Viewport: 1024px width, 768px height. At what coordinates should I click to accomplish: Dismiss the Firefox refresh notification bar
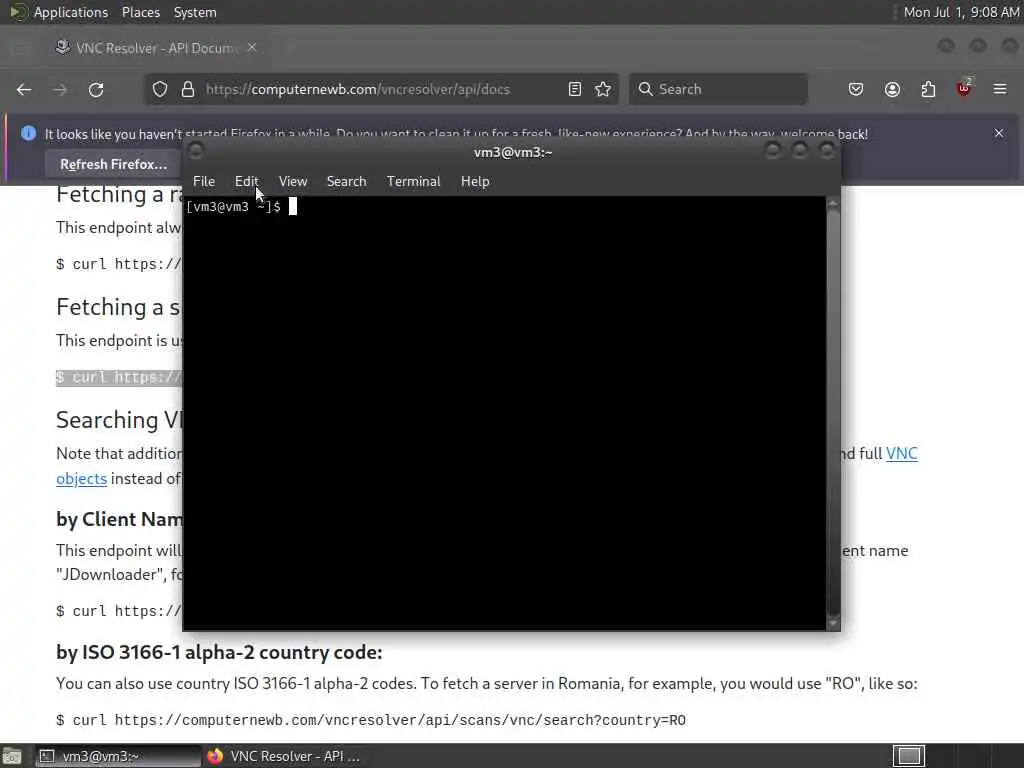999,133
